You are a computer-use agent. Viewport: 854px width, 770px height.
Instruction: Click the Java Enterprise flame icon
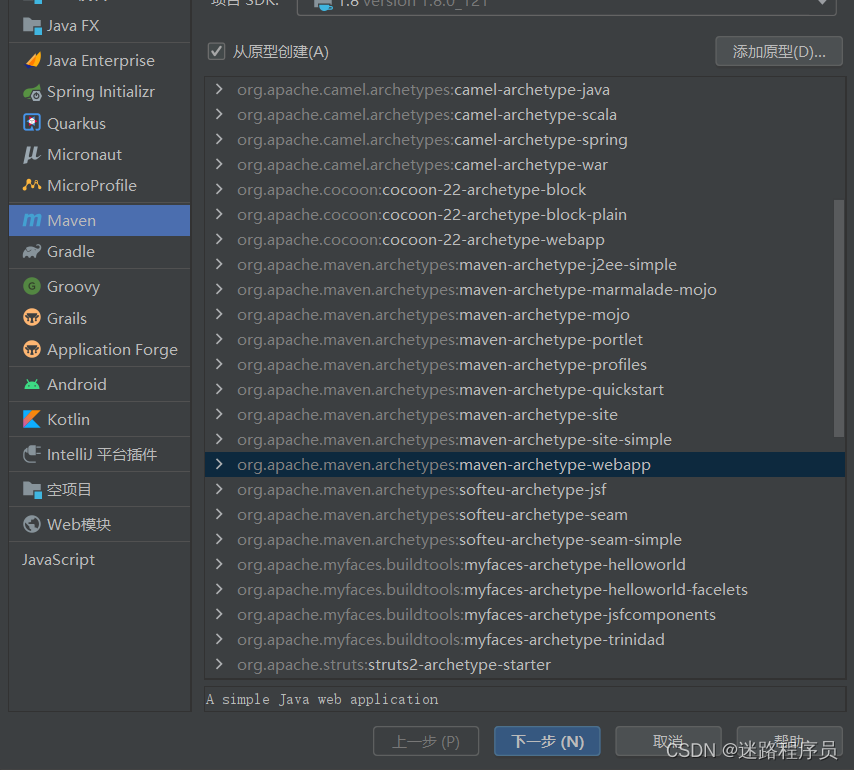click(33, 60)
